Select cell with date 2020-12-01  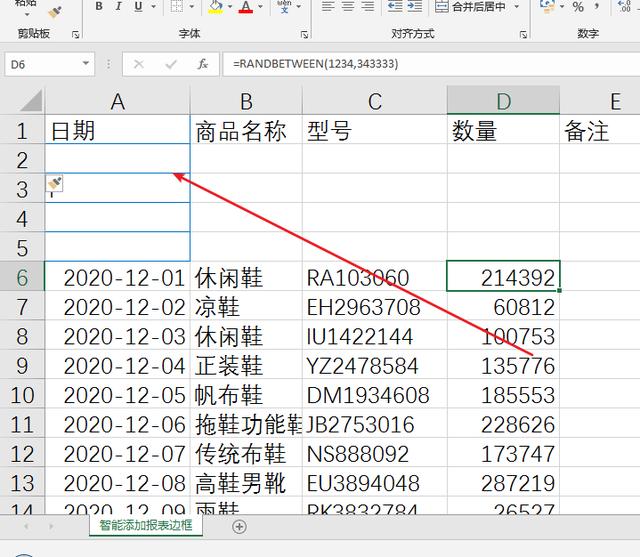click(118, 277)
